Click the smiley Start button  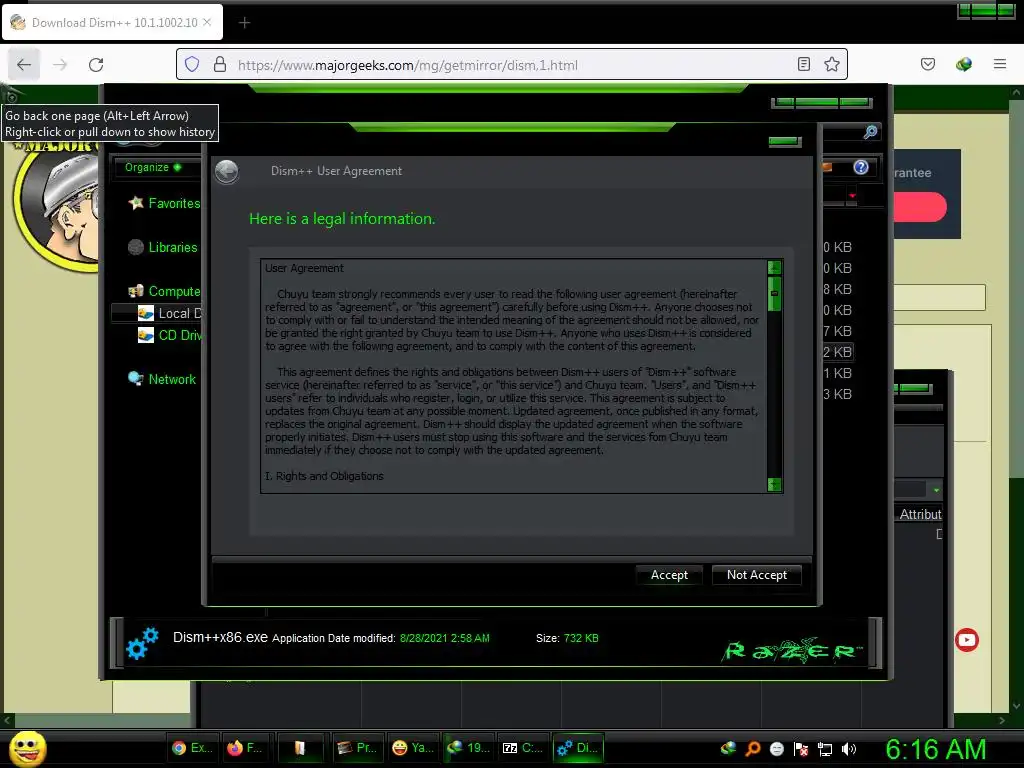[x=27, y=748]
